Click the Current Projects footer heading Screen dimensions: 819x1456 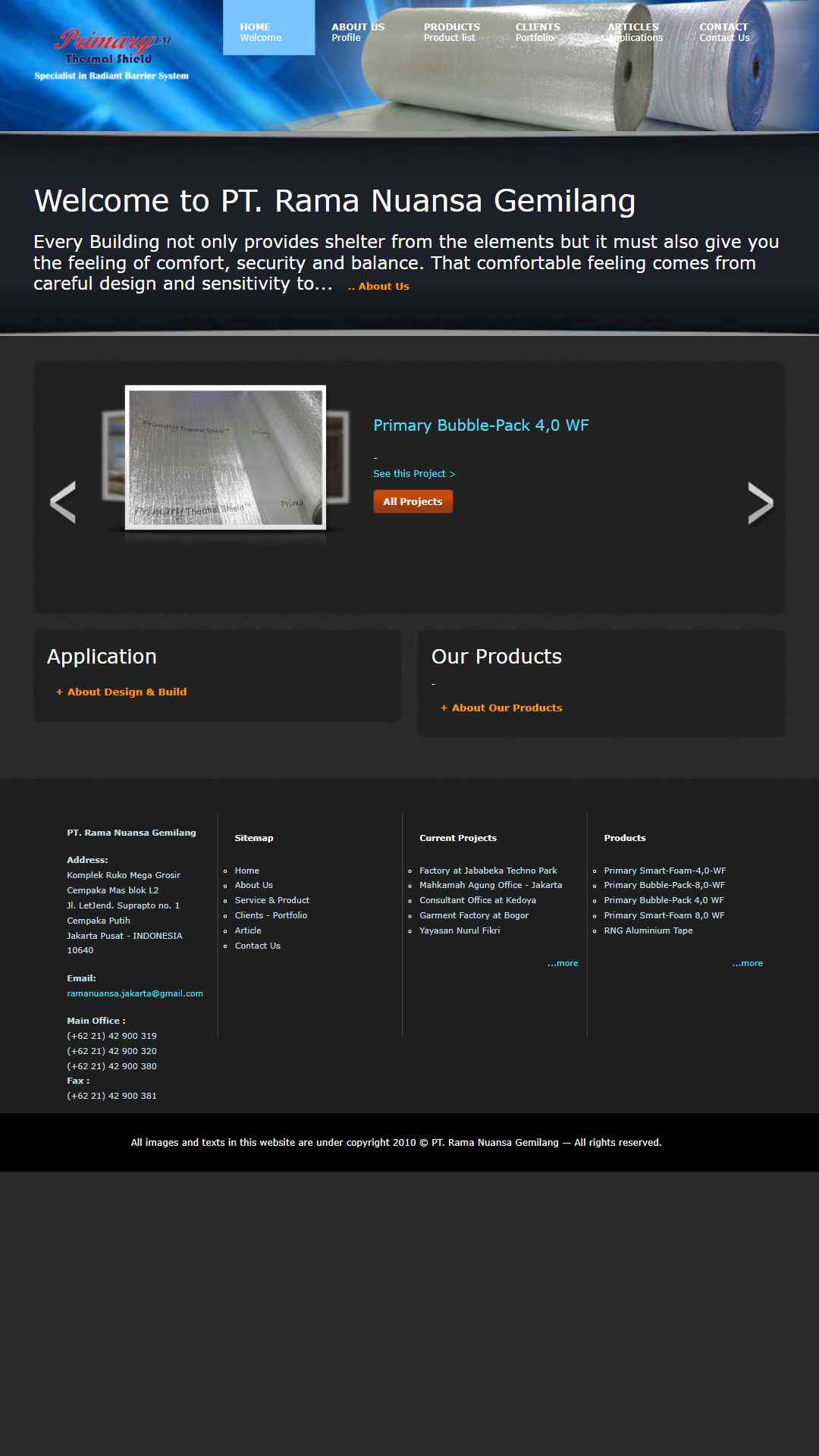click(x=458, y=838)
